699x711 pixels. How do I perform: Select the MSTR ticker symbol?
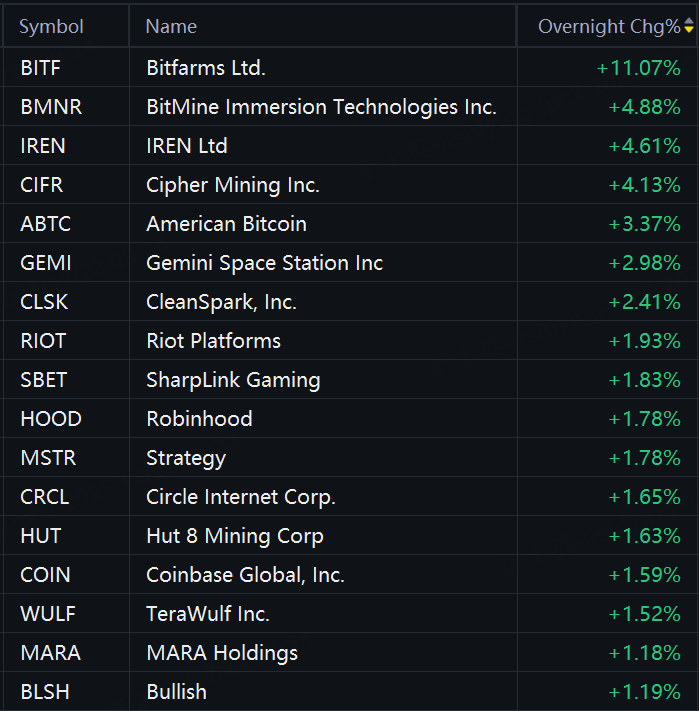click(x=48, y=458)
